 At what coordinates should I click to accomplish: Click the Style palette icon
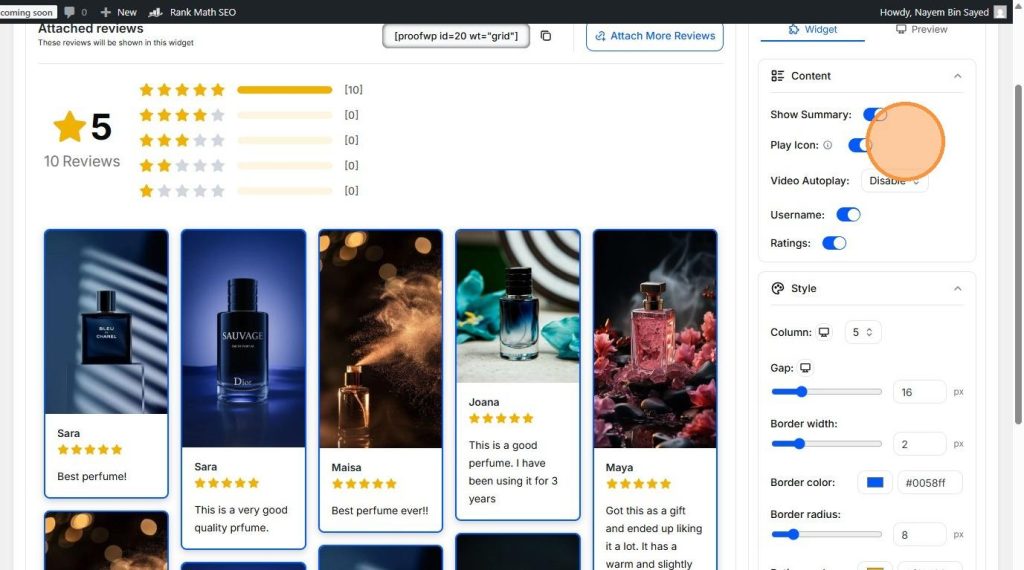(777, 288)
